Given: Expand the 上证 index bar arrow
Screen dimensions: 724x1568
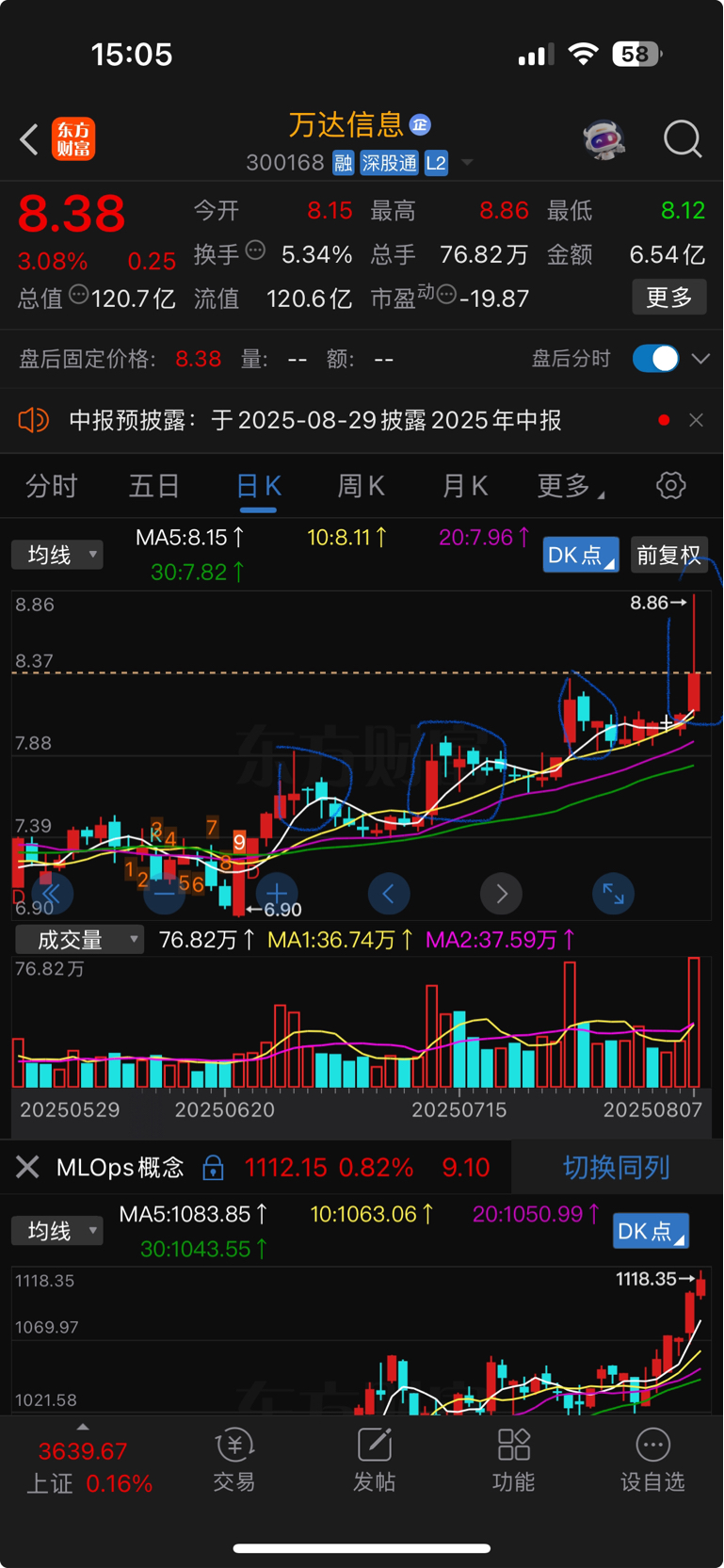Looking at the screenshot, I should coord(83,1427).
